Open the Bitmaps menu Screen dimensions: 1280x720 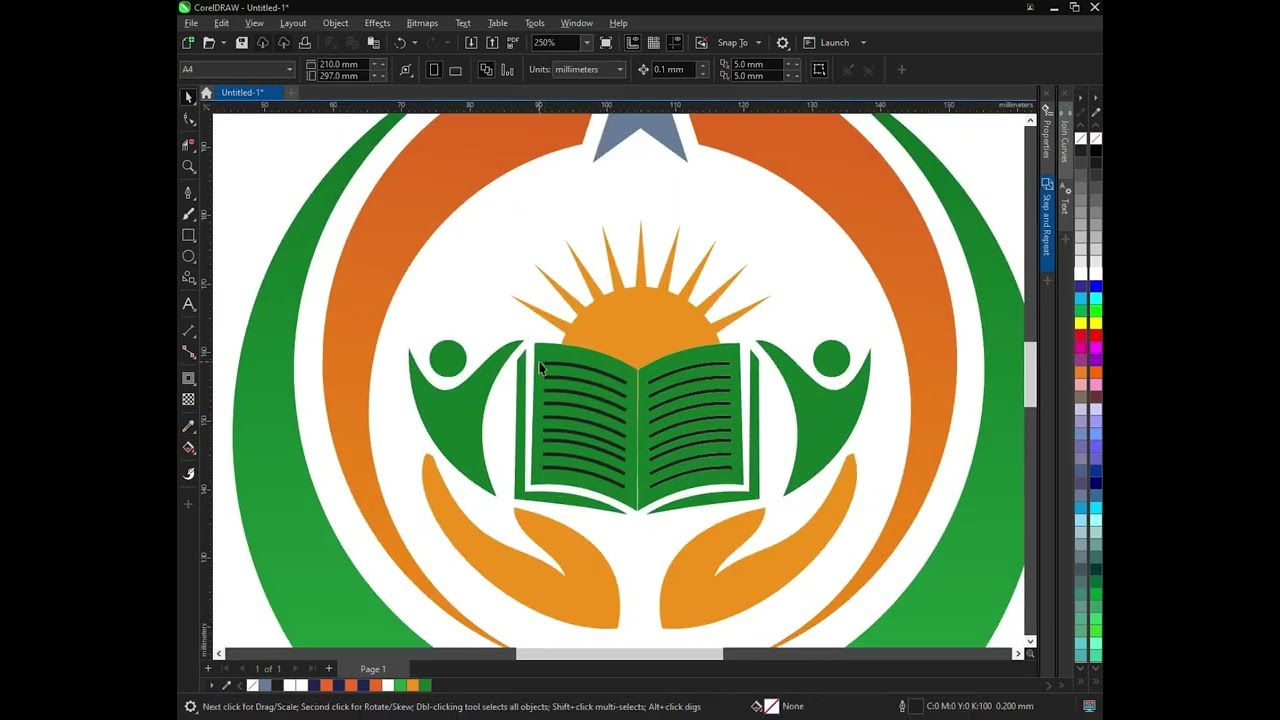(x=422, y=23)
